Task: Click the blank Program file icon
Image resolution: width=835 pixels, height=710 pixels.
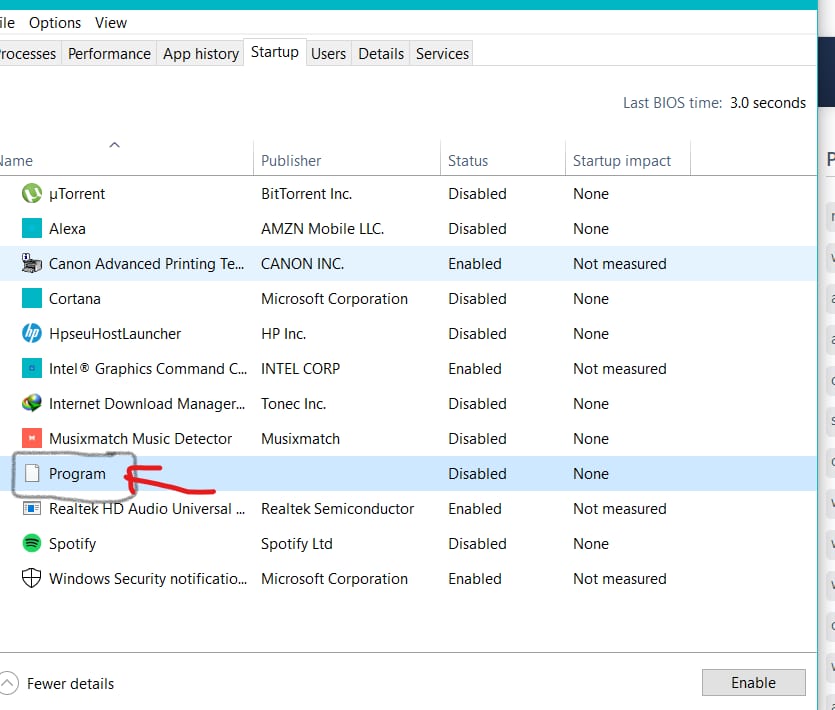Action: (32, 474)
